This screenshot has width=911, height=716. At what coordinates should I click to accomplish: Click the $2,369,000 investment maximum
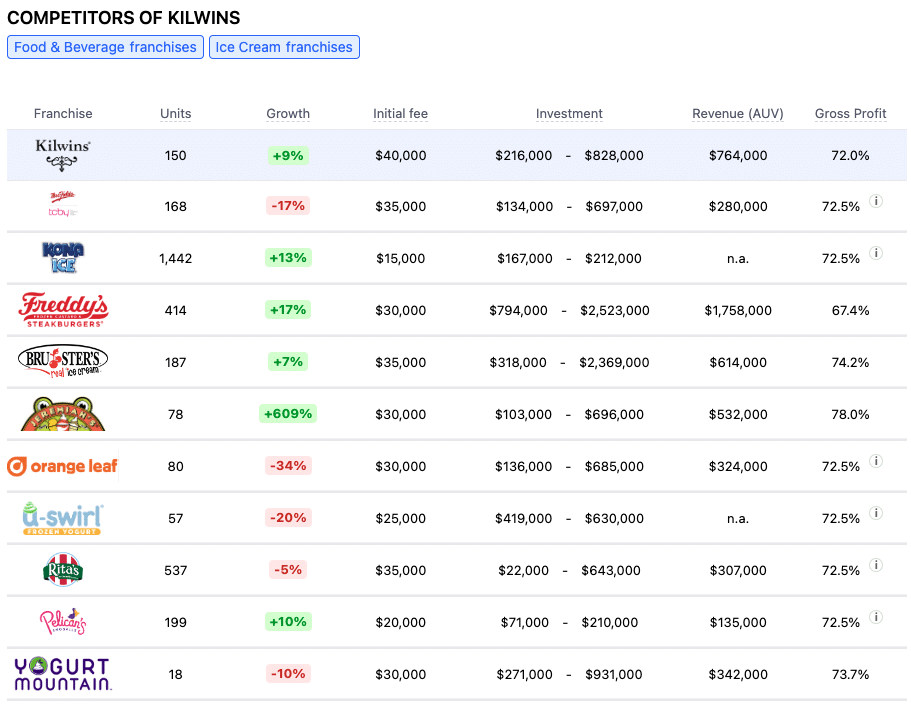pyautogui.click(x=614, y=362)
